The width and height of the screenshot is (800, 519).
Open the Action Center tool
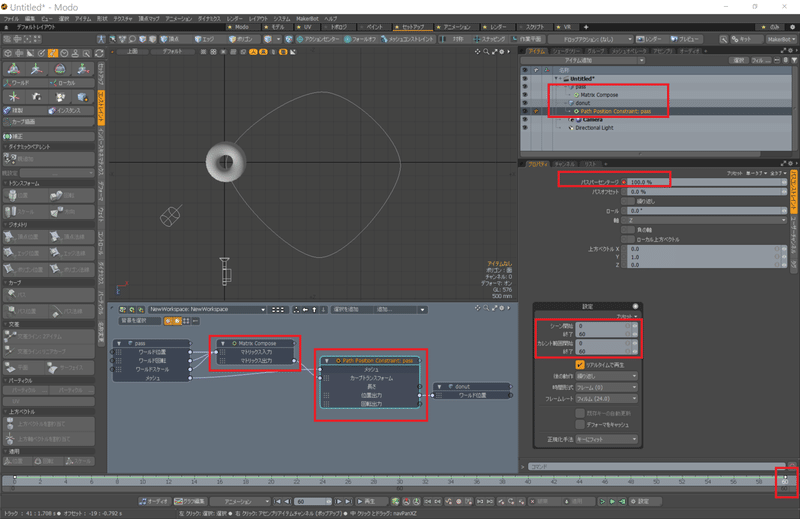[x=319, y=39]
